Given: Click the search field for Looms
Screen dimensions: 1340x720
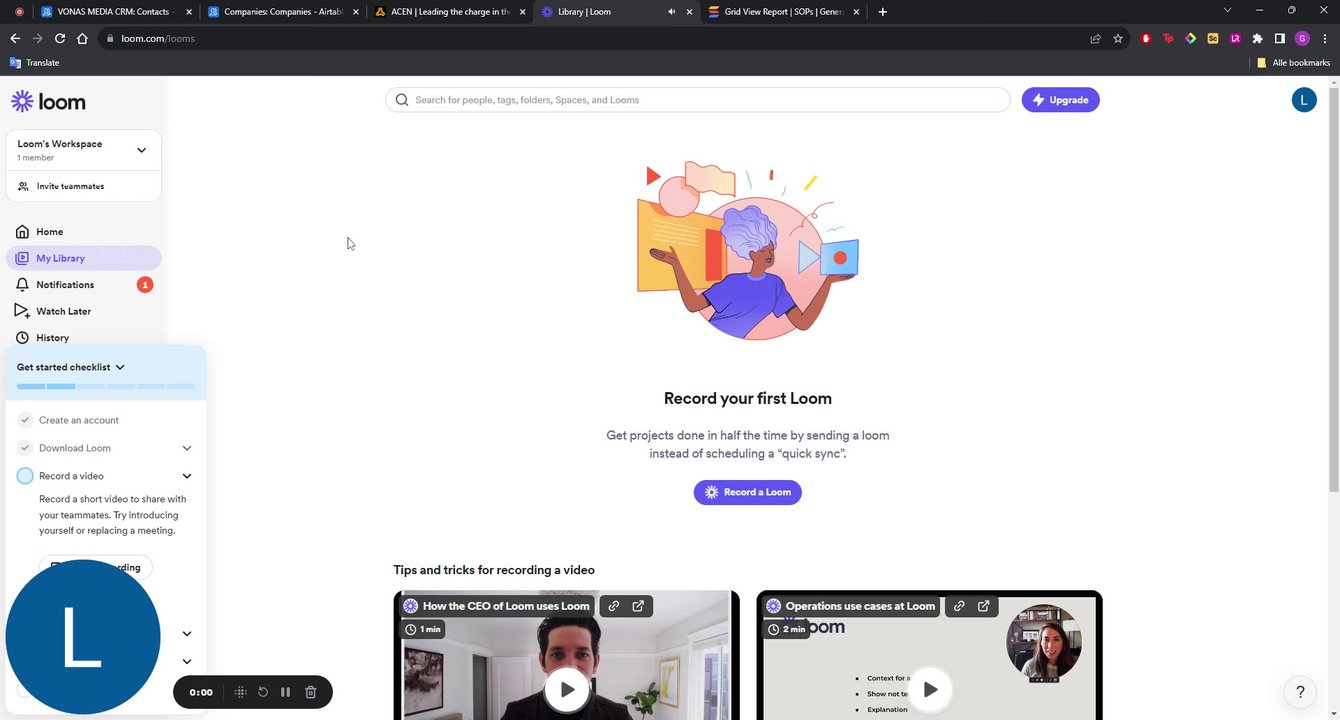Looking at the screenshot, I should [698, 100].
